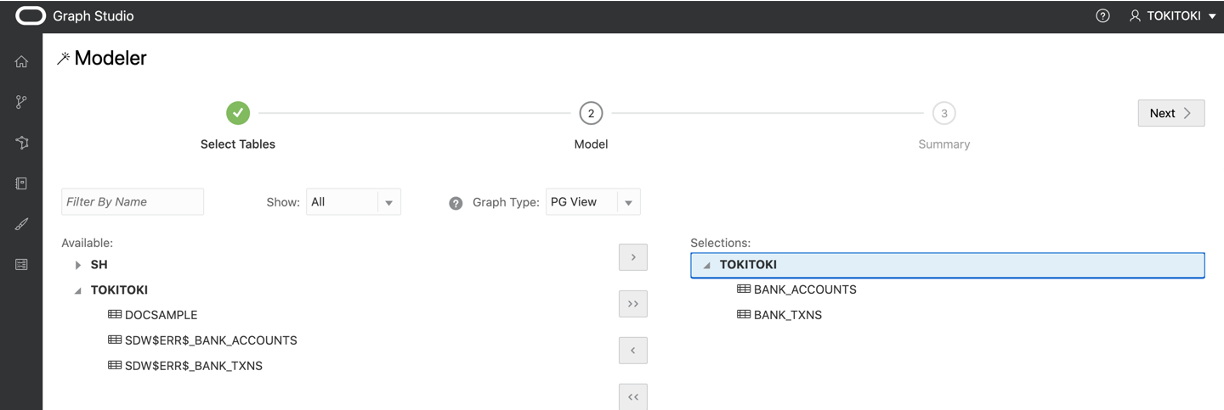Click the Graph Type help icon
The image size is (1224, 410).
pyautogui.click(x=456, y=203)
